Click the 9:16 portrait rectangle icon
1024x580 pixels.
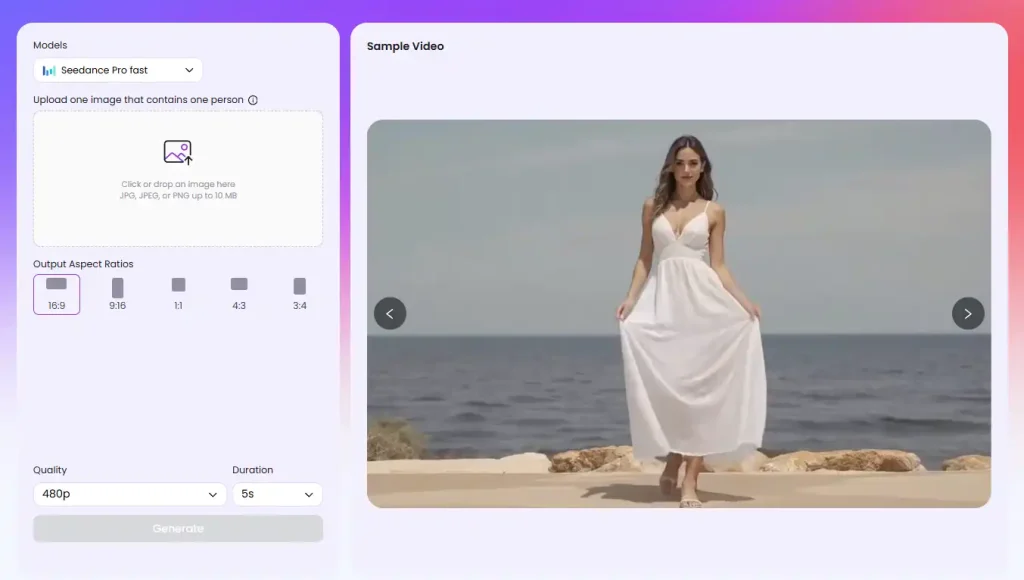118,287
